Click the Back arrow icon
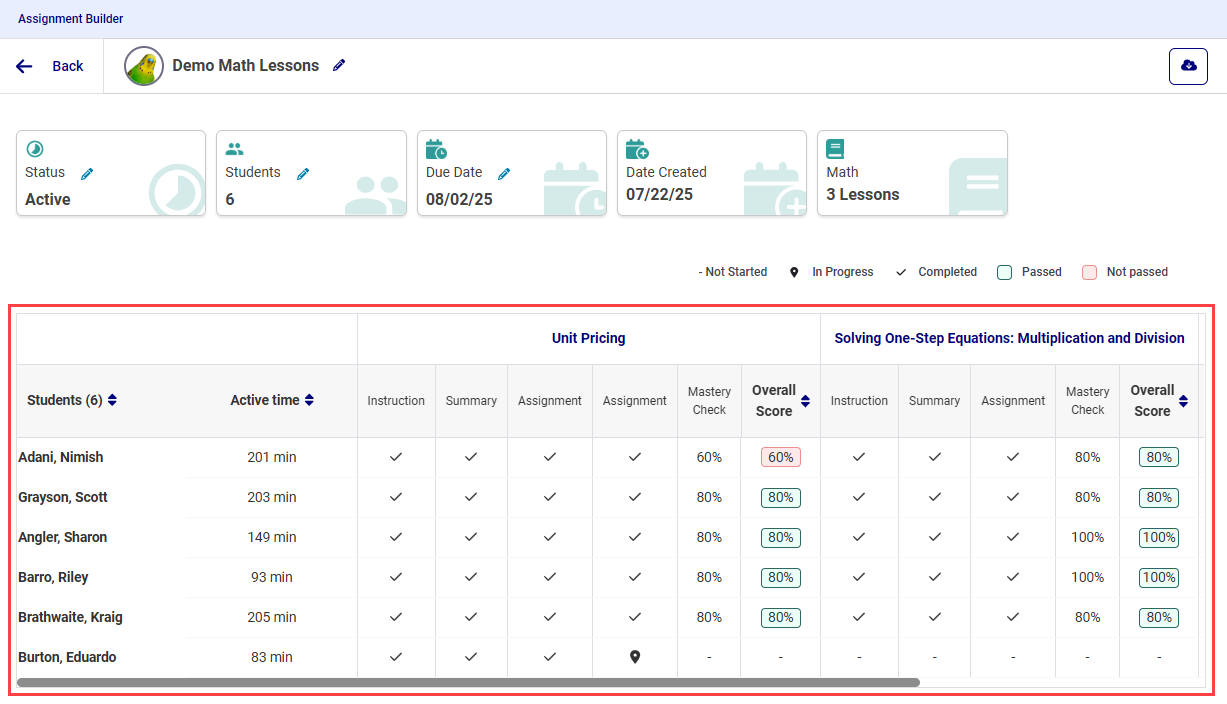 [x=25, y=66]
